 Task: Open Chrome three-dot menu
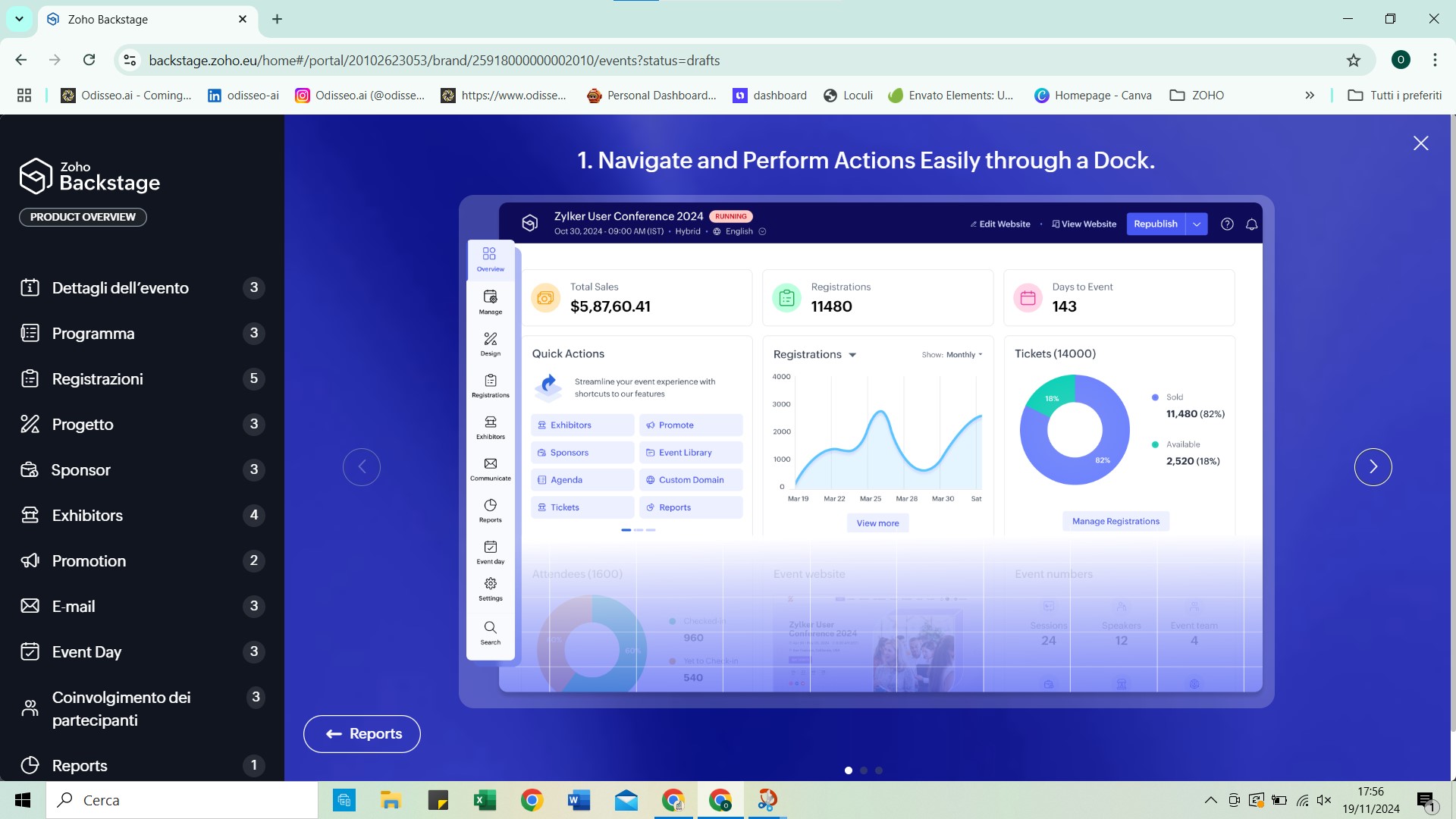1435,60
